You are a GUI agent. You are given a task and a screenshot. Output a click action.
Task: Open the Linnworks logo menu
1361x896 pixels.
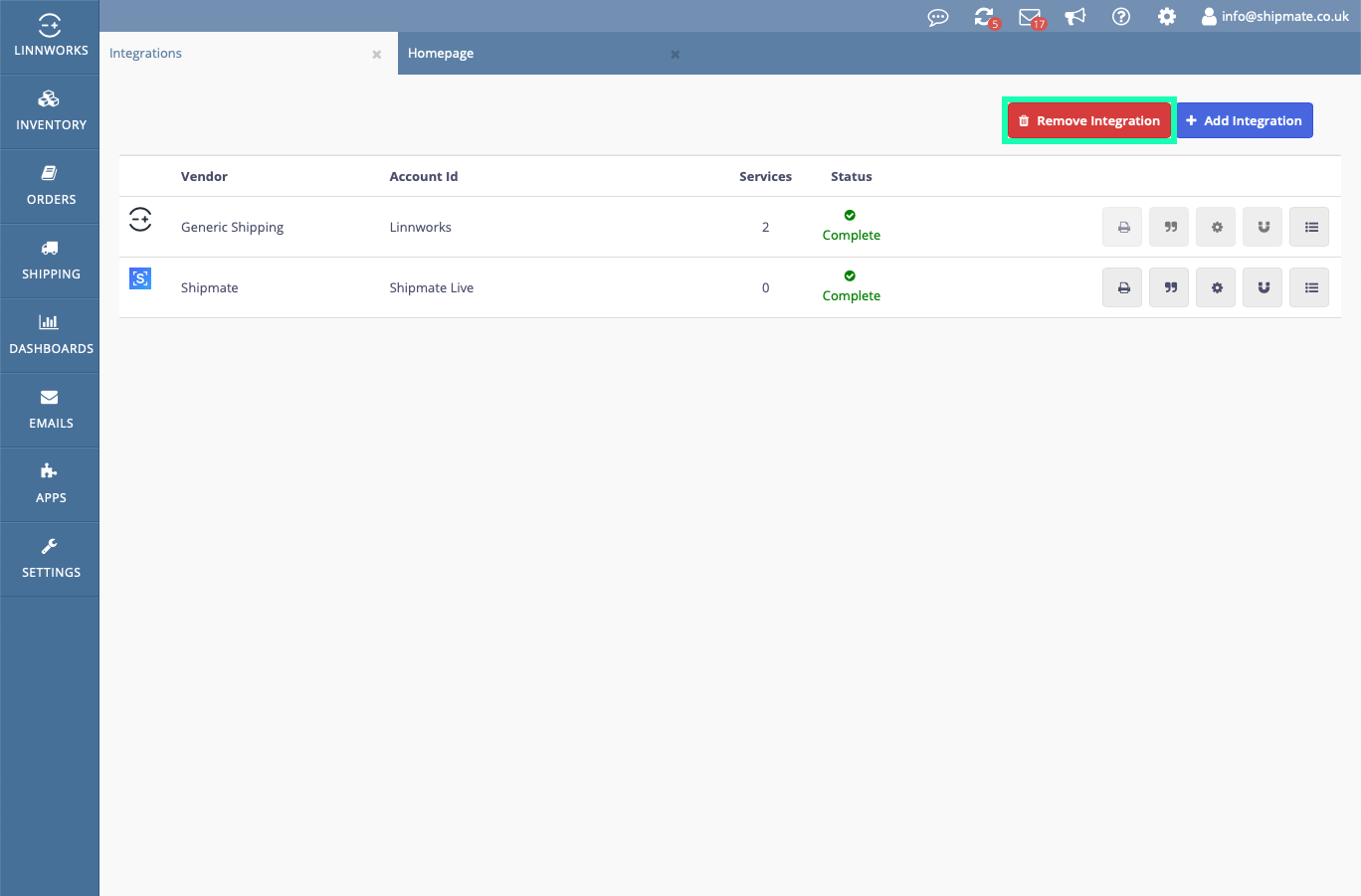pyautogui.click(x=50, y=37)
